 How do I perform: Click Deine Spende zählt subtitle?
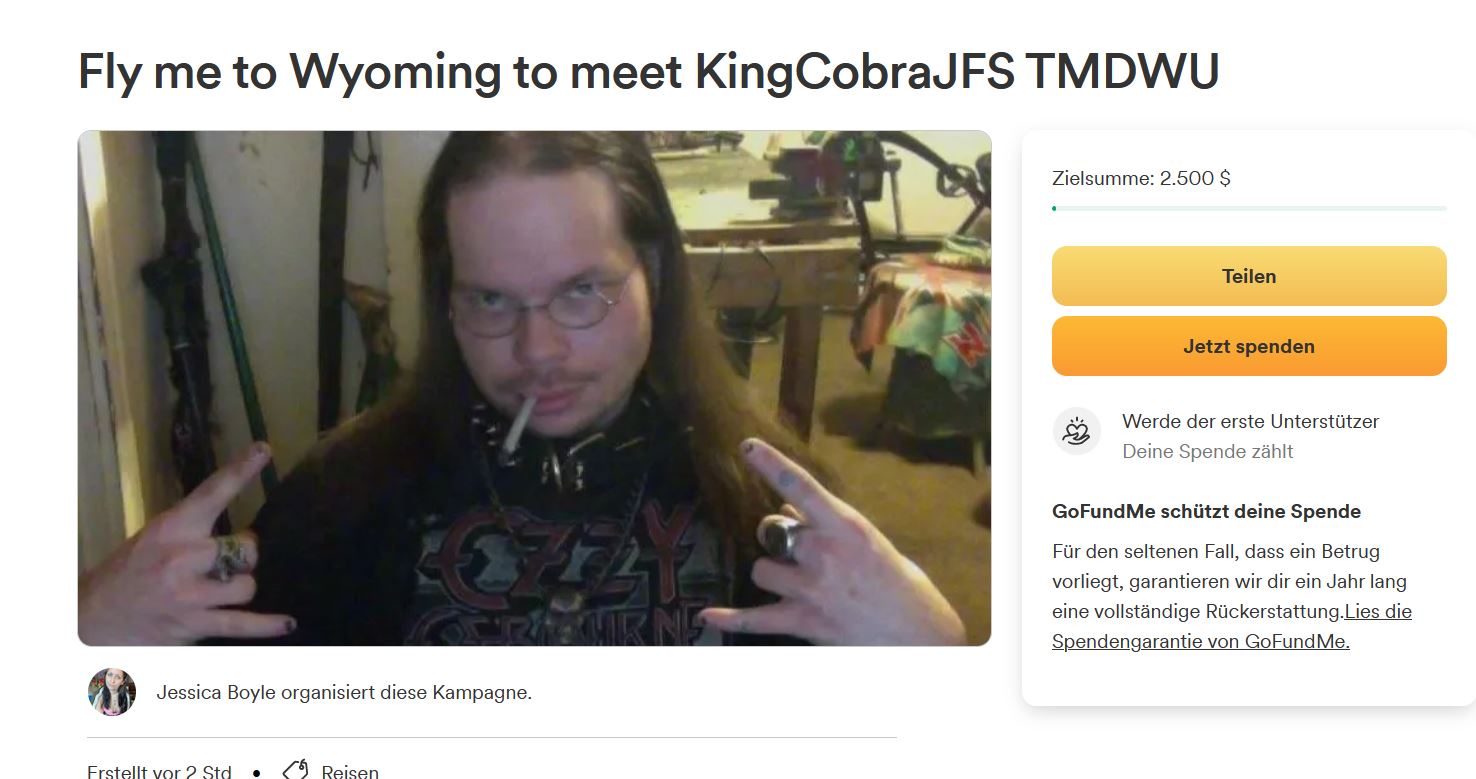tap(1207, 451)
